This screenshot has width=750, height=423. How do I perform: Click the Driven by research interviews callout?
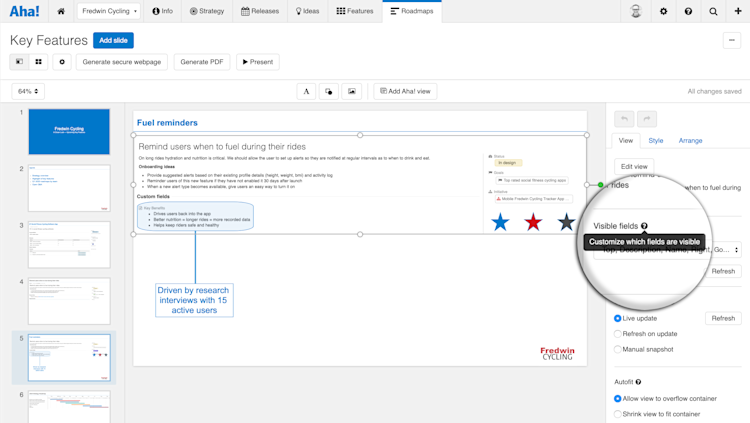(194, 300)
